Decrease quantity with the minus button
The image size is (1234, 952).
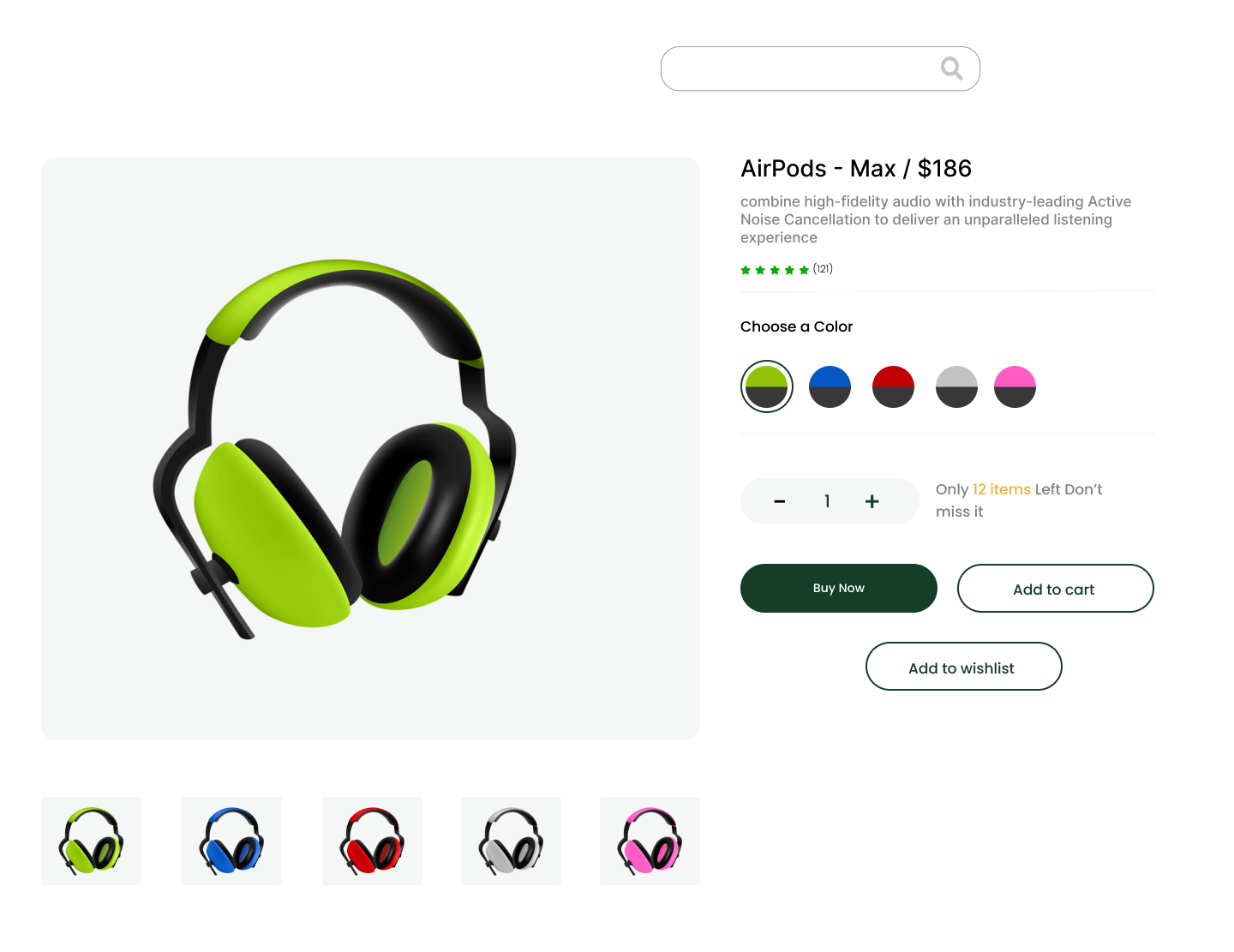[780, 501]
